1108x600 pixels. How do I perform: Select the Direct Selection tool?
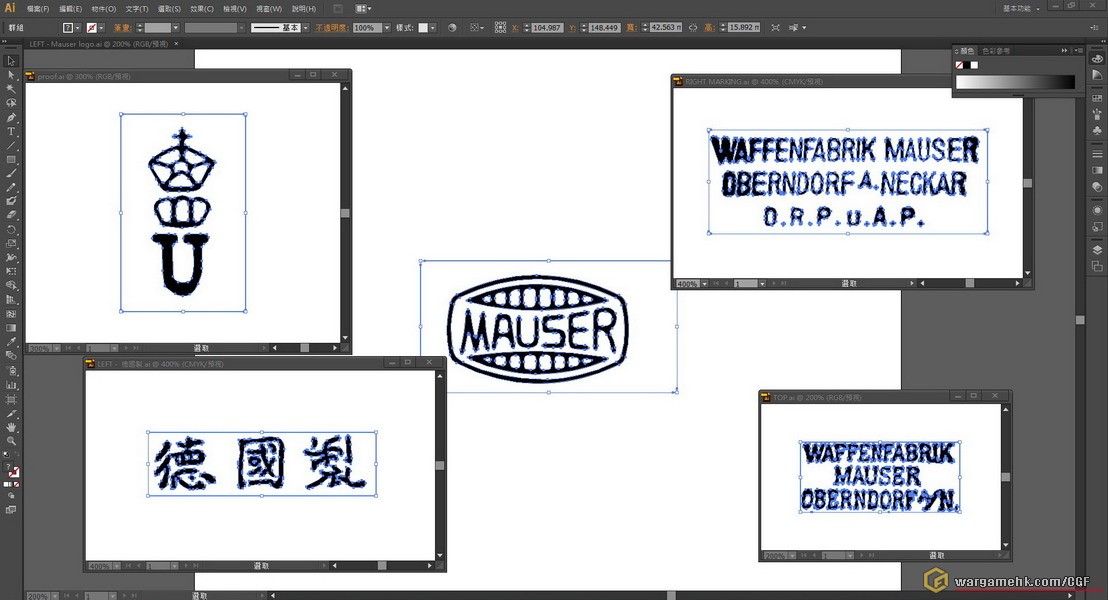click(11, 75)
